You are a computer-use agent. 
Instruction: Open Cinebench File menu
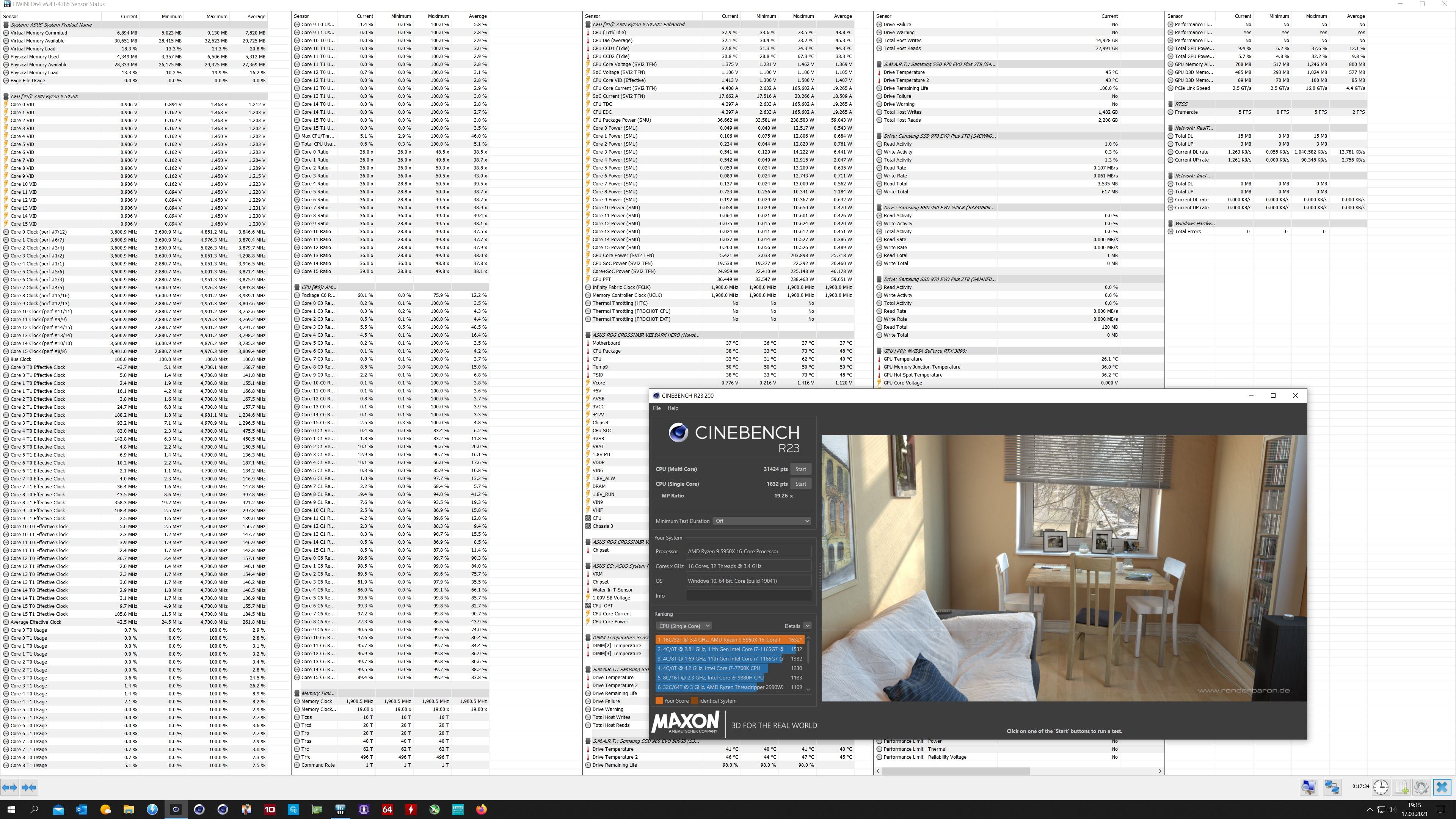tap(657, 408)
